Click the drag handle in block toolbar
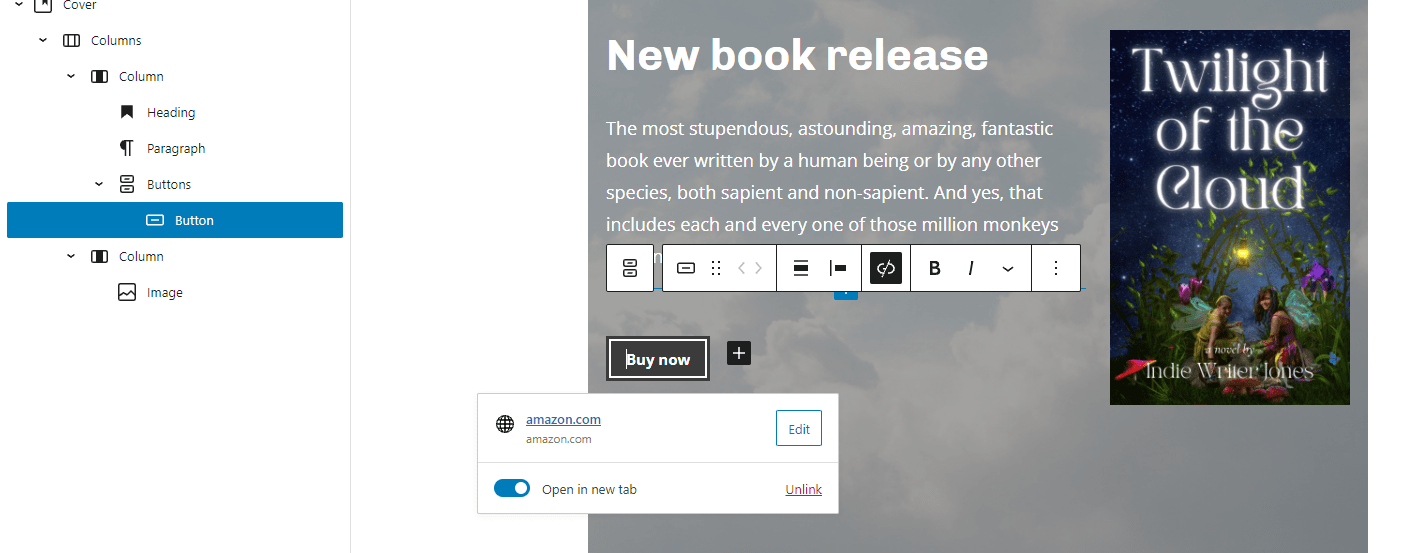Screen dimensions: 1418x553 pos(716,268)
